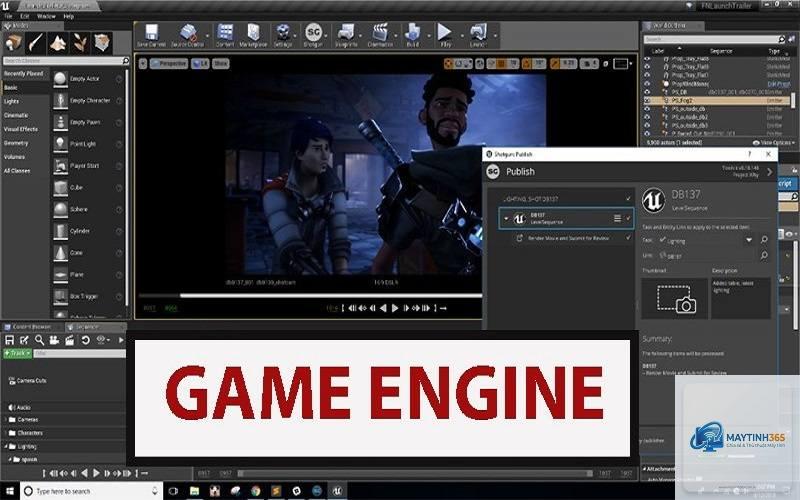Click the Sequencer restore/loop circular arrow icon
Viewport: 800px width, 500px height.
[x=85, y=340]
